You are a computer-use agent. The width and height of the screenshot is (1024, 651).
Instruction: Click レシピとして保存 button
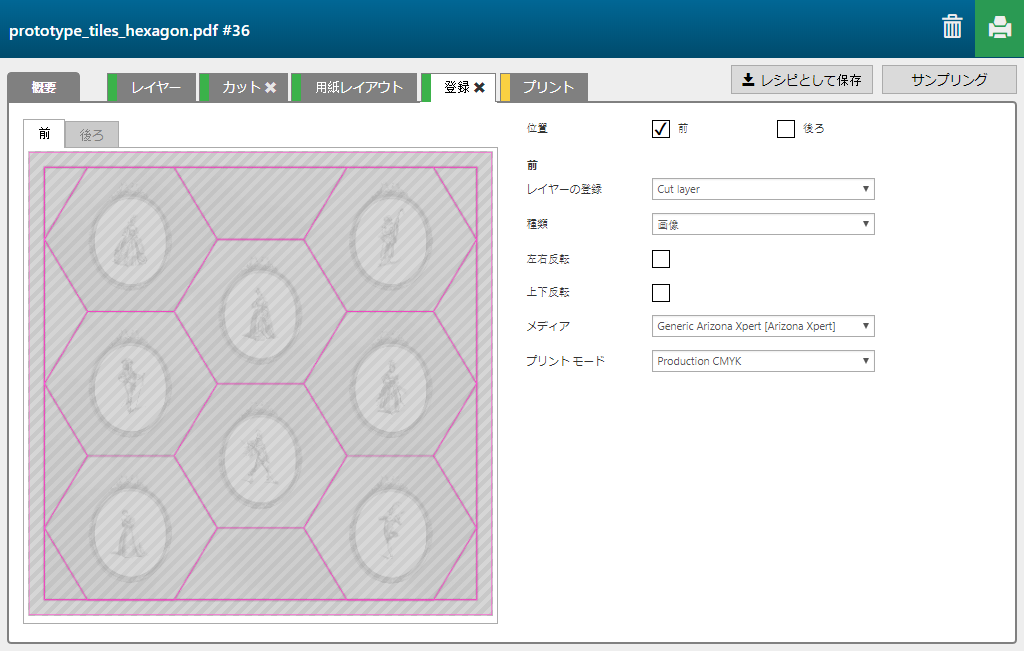click(x=802, y=80)
